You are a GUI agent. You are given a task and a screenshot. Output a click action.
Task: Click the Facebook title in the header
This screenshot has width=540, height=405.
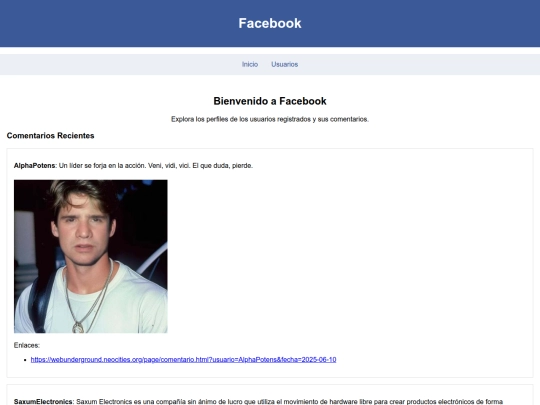(270, 23)
